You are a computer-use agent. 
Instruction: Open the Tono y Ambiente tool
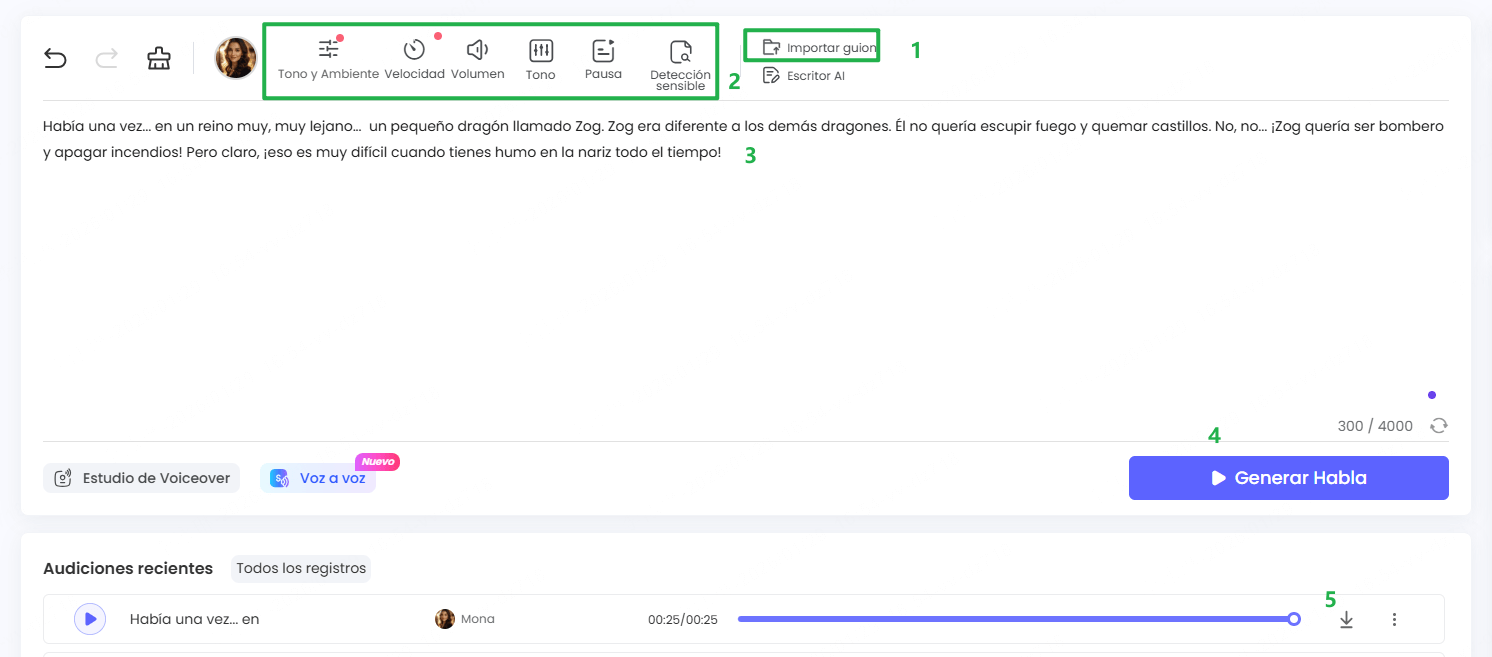coord(328,58)
